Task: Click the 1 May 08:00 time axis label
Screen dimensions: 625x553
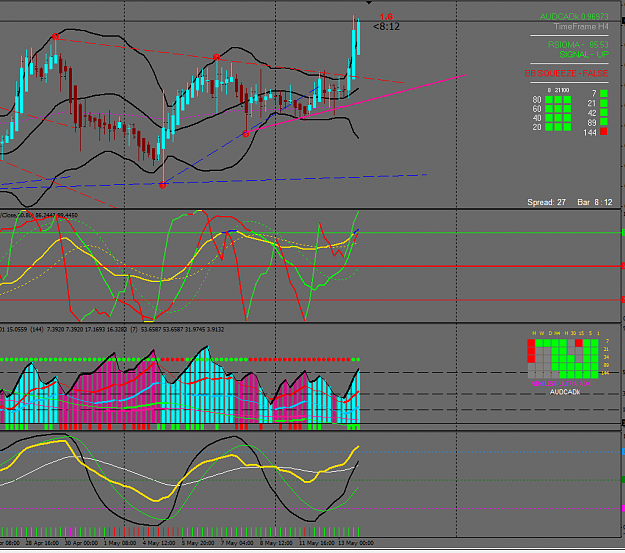Action: [x=120, y=543]
